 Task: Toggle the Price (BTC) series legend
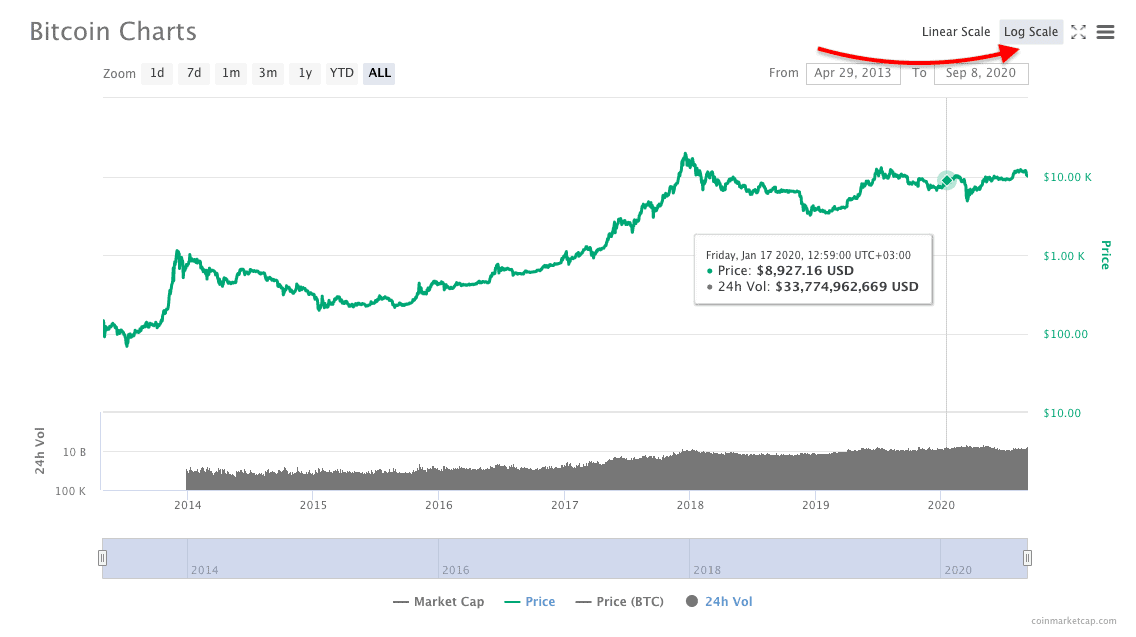(619, 601)
